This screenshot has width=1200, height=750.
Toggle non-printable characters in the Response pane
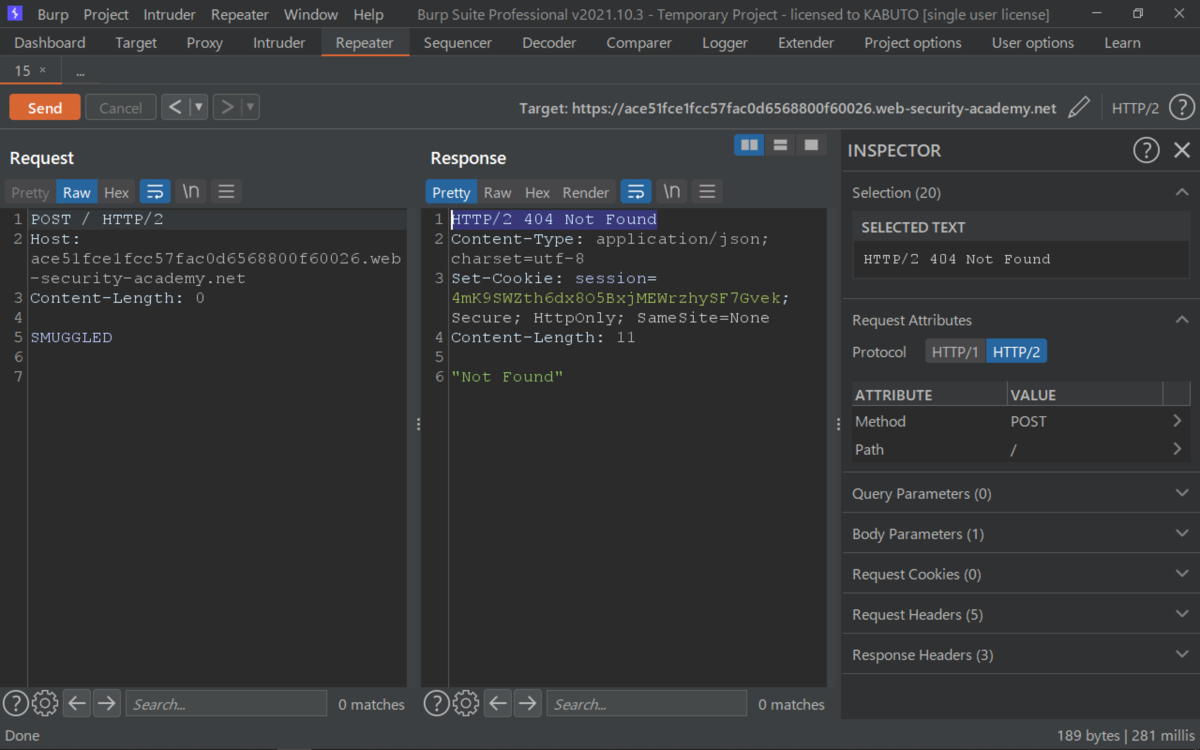[x=672, y=191]
